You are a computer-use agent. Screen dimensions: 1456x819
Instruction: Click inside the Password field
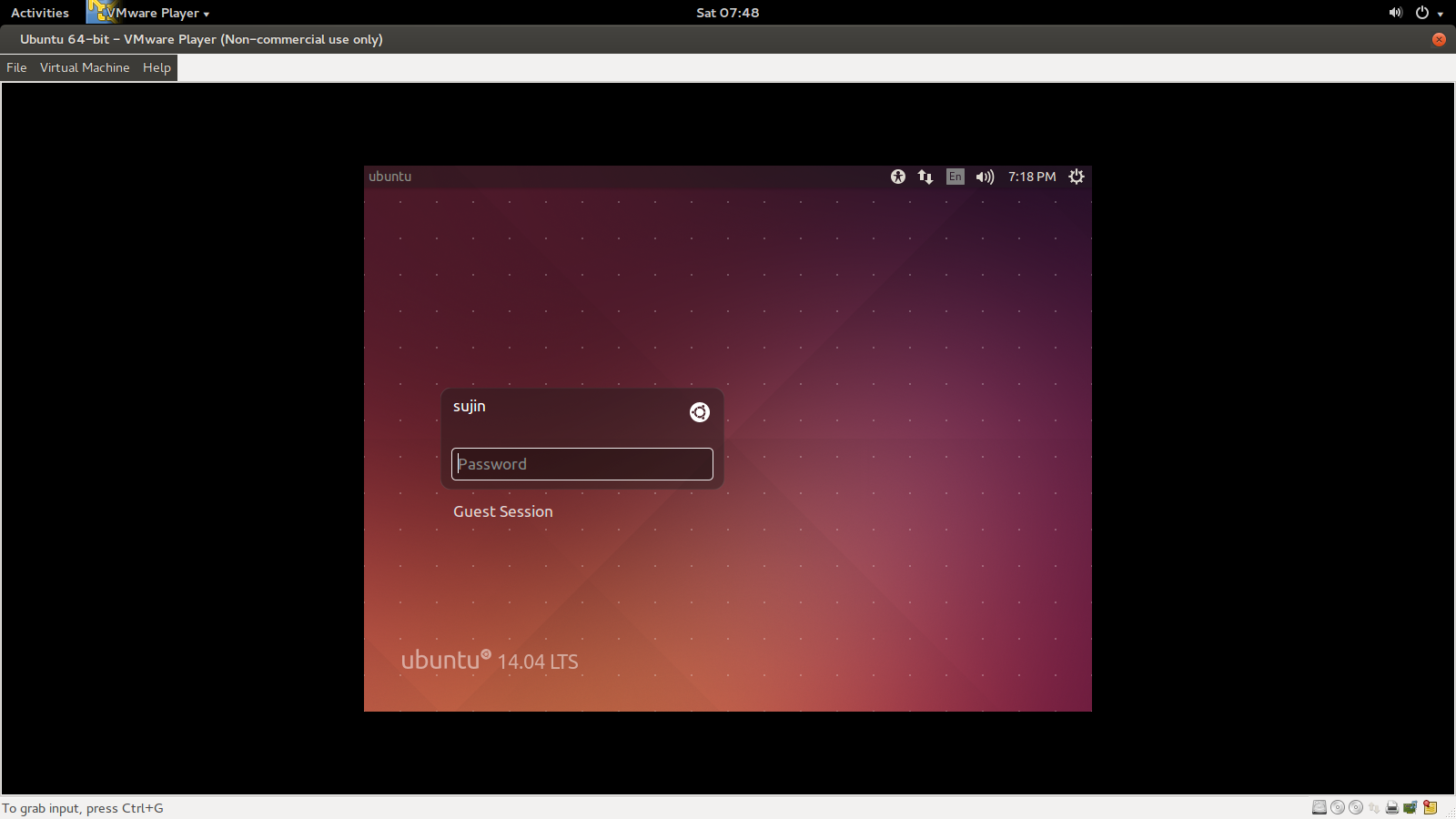click(x=581, y=464)
